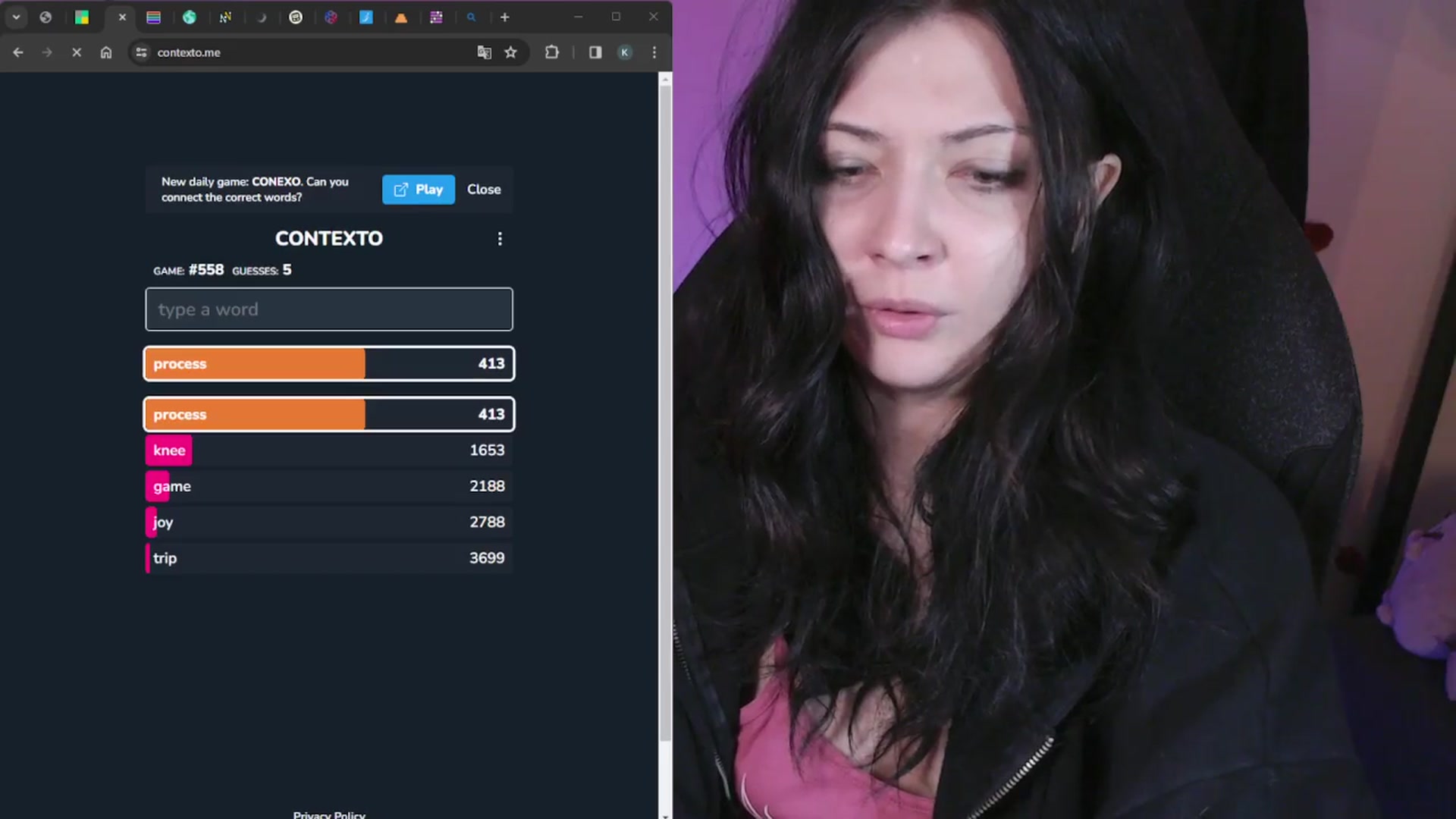Switch to the grey globe tab
The width and height of the screenshot is (1456, 819).
(45, 17)
